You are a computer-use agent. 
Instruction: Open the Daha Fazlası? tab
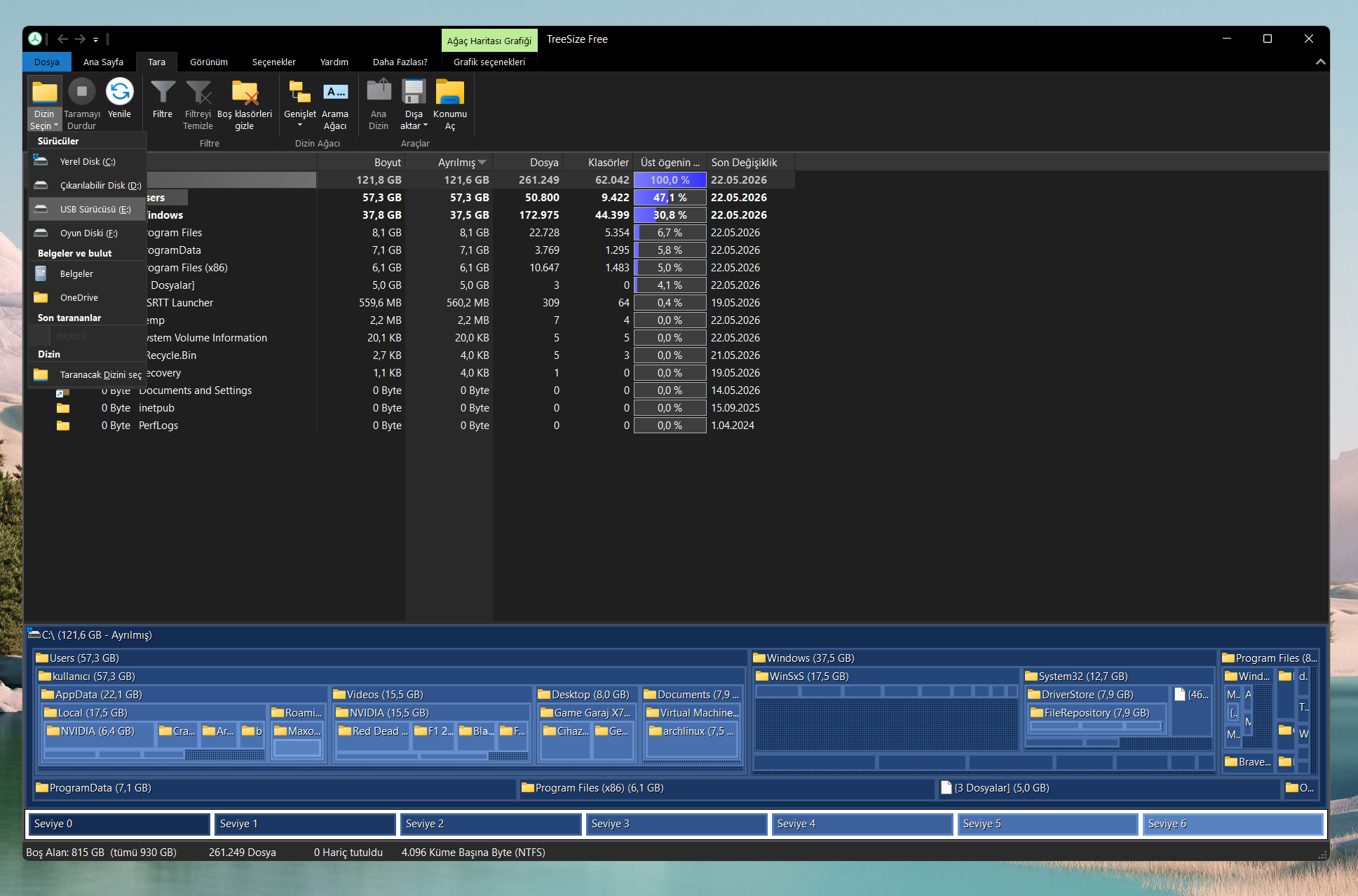[x=400, y=62]
